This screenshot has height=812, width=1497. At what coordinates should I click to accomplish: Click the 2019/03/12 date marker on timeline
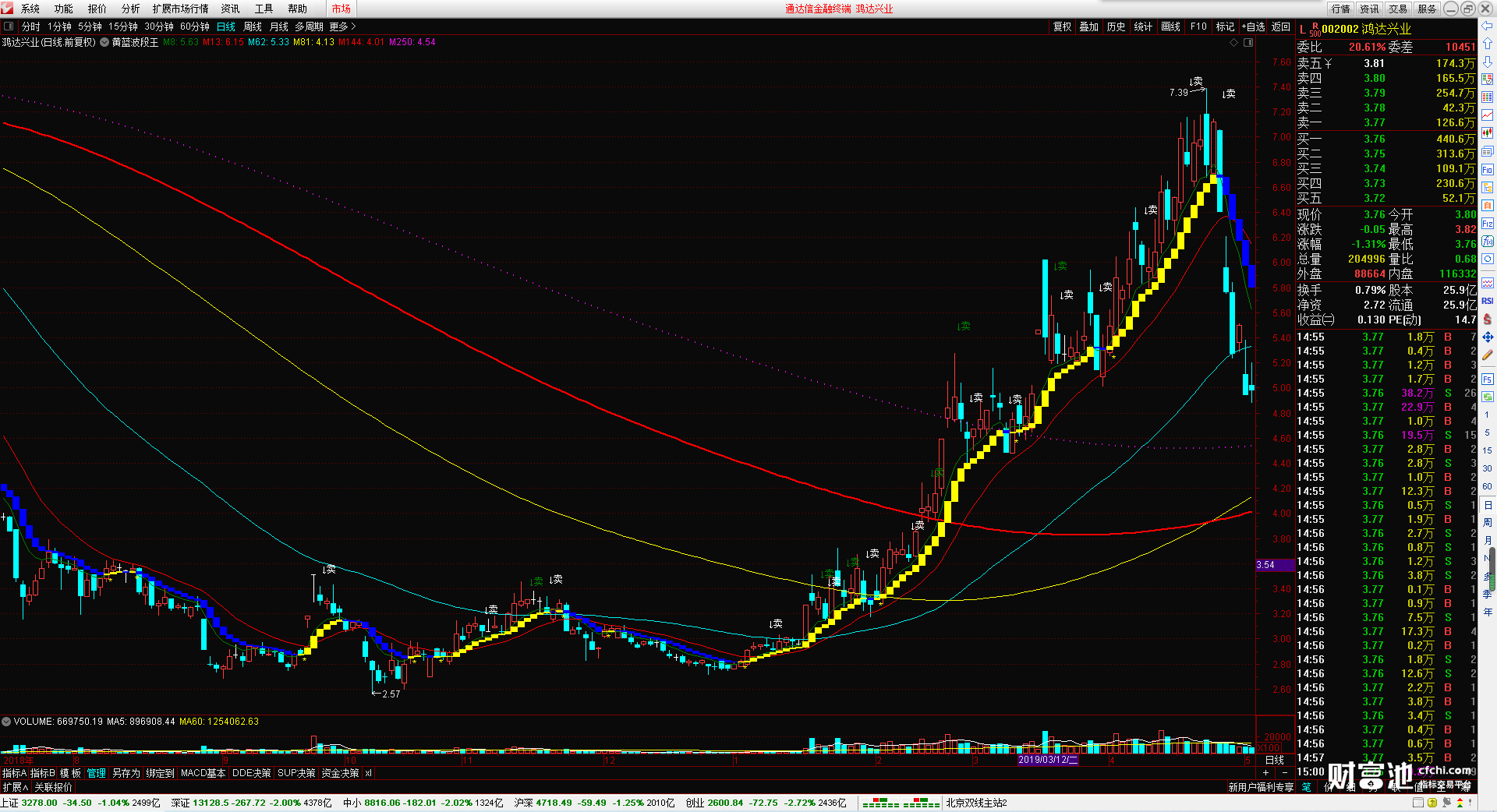click(x=1049, y=760)
